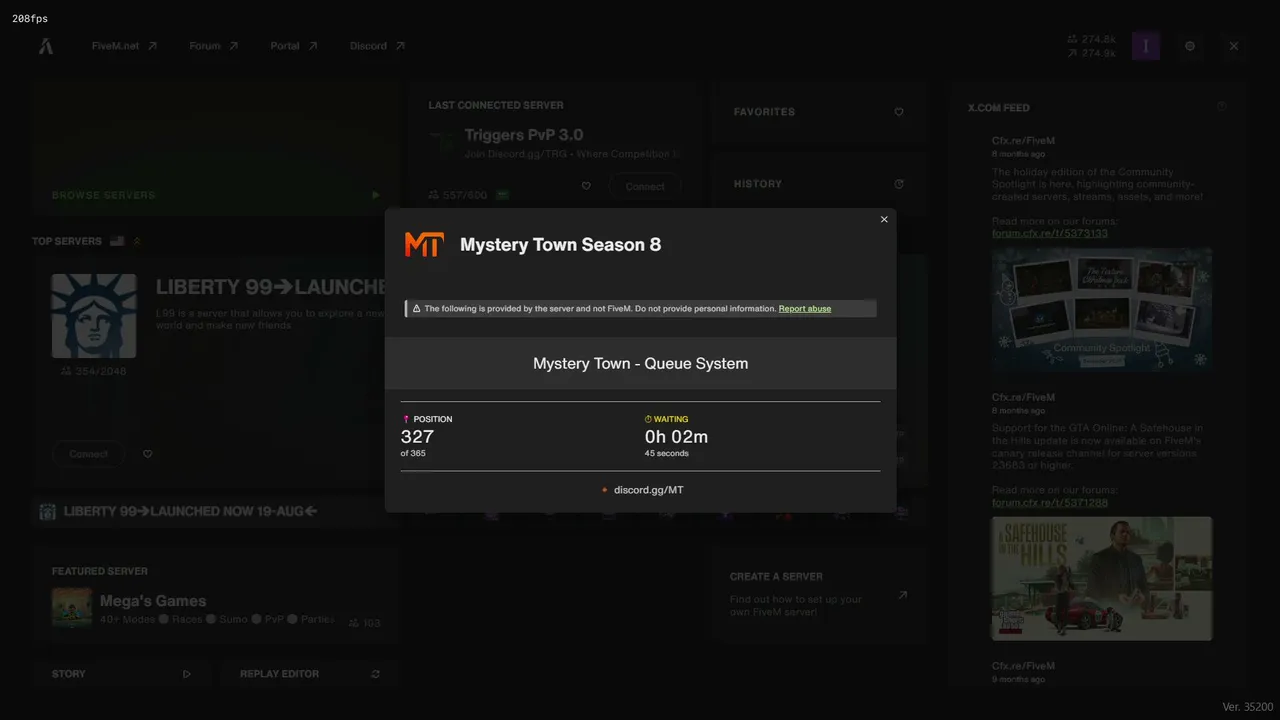The image size is (1280, 720).
Task: Close the Mystery Town queue dialog
Action: tap(884, 220)
